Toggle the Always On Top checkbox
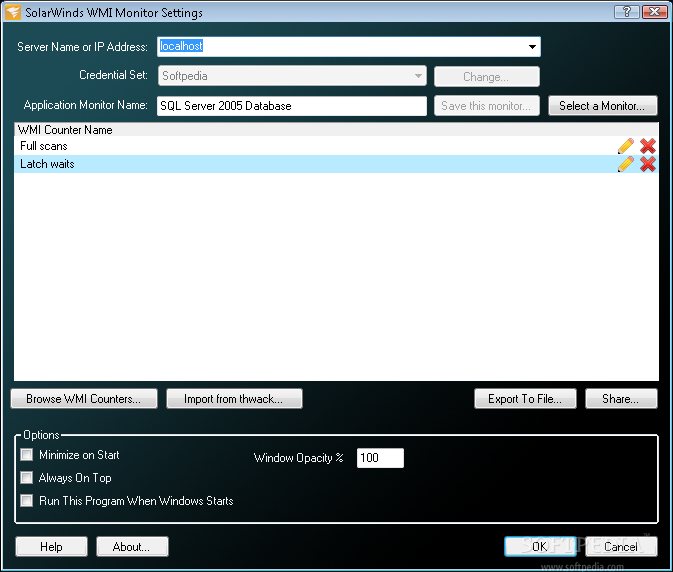This screenshot has width=673, height=572. [x=27, y=478]
